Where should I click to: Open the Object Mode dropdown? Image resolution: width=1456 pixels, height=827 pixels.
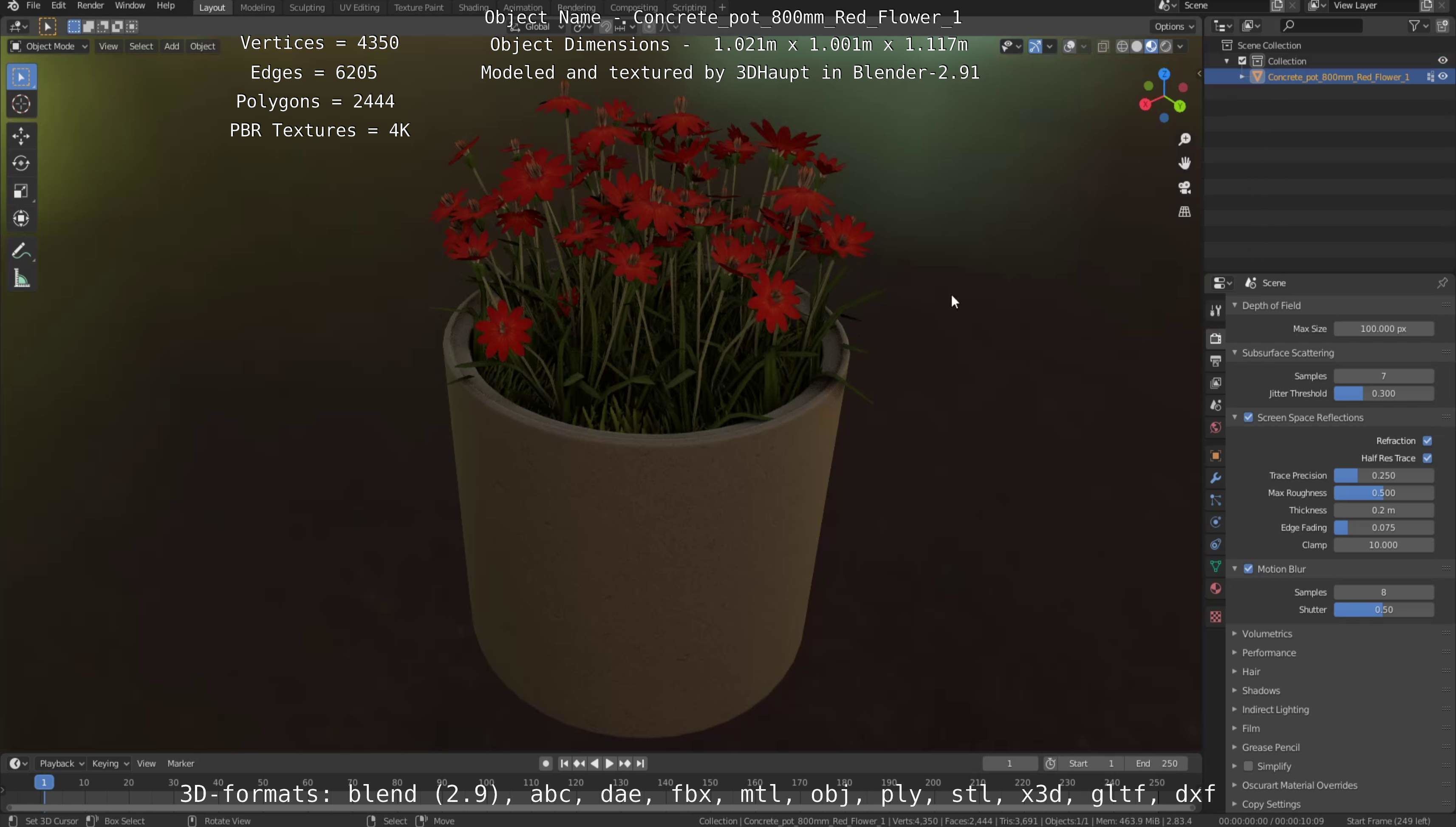(x=48, y=47)
